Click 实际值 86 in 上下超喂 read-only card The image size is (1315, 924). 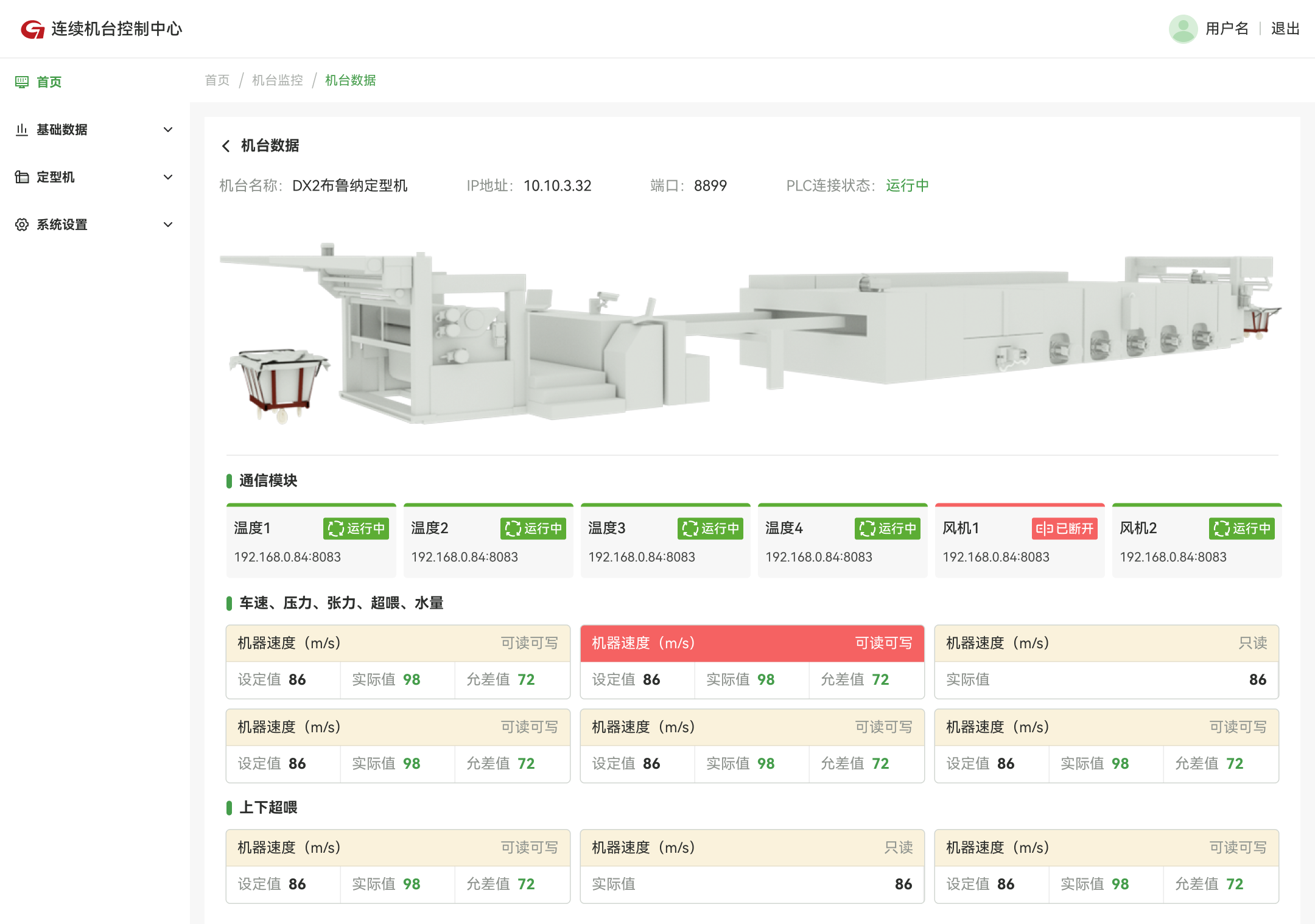point(752,884)
